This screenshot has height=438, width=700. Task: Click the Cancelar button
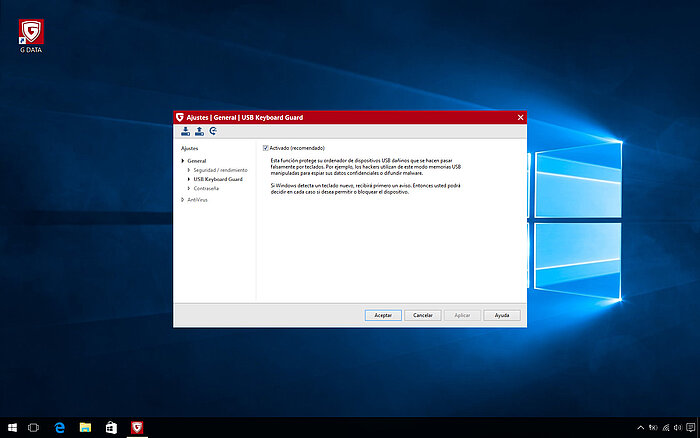tap(423, 314)
